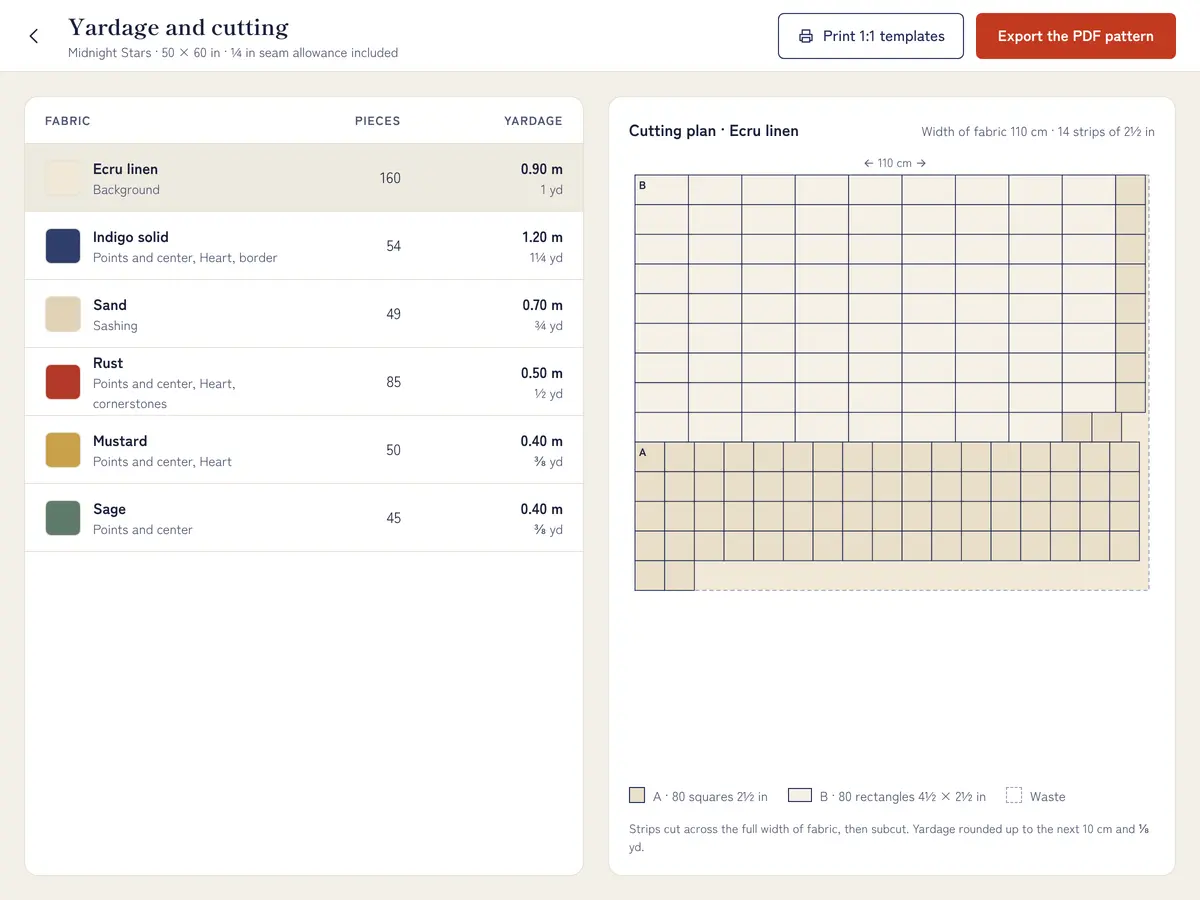Click the rectangle labeled B in cutting plan
The image size is (1200, 900).
pyautogui.click(x=661, y=190)
